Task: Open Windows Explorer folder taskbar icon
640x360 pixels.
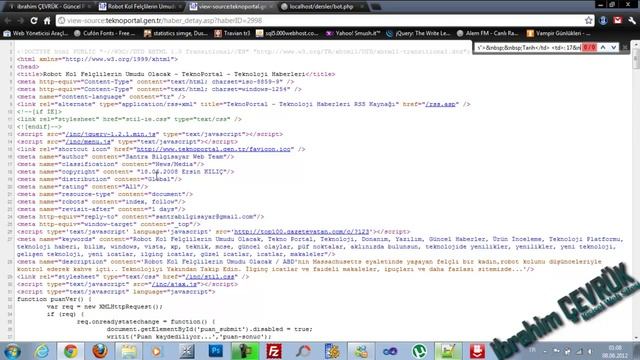Action: [x=129, y=351]
